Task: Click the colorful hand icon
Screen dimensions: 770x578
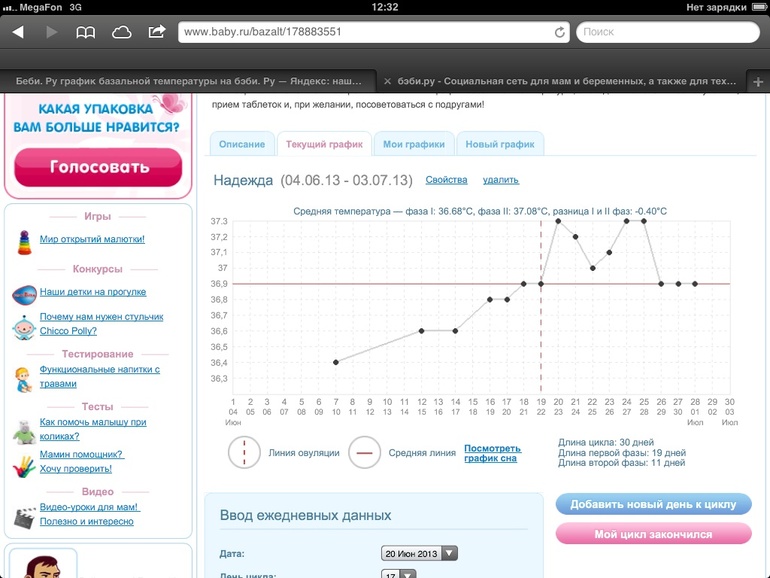Action: (24, 465)
